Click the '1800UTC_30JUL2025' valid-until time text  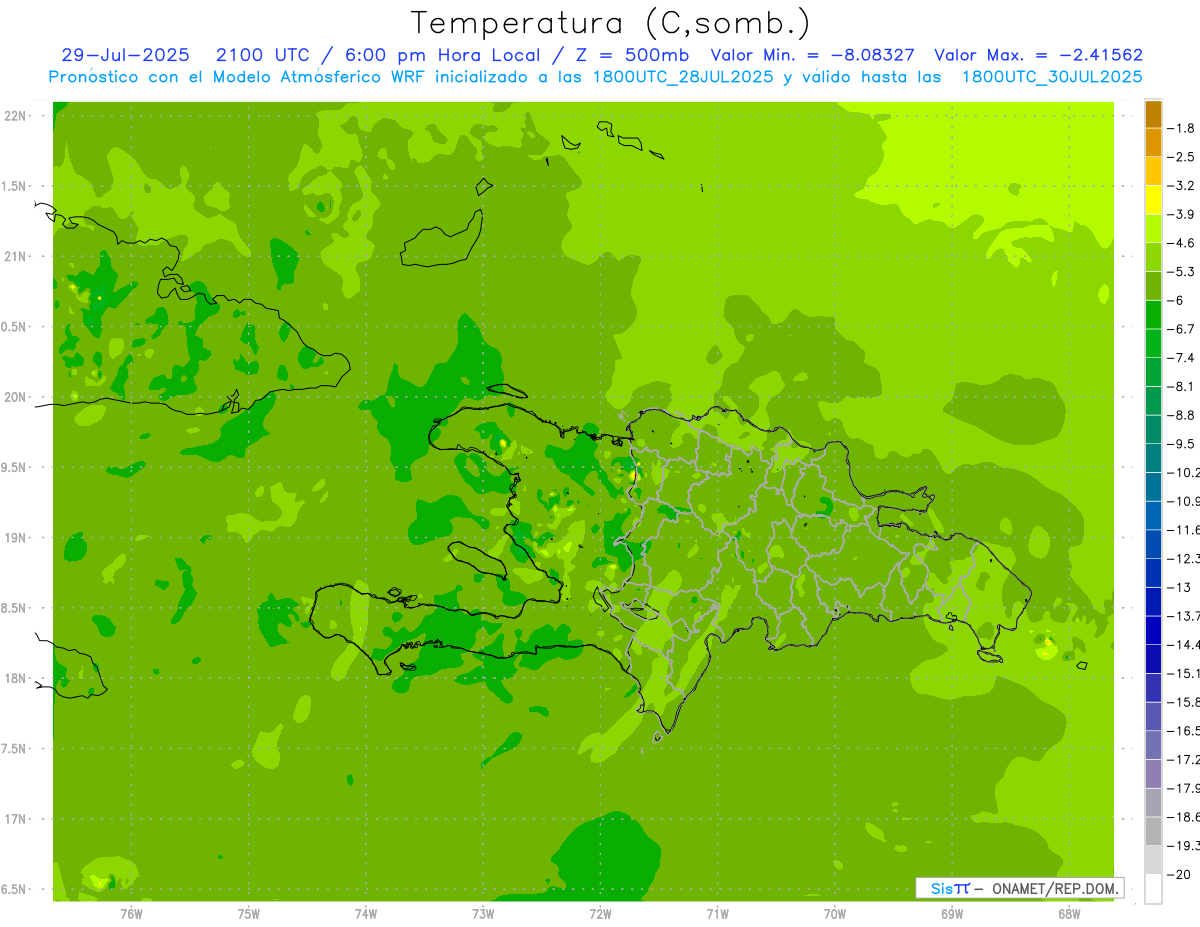pyautogui.click(x=1052, y=76)
